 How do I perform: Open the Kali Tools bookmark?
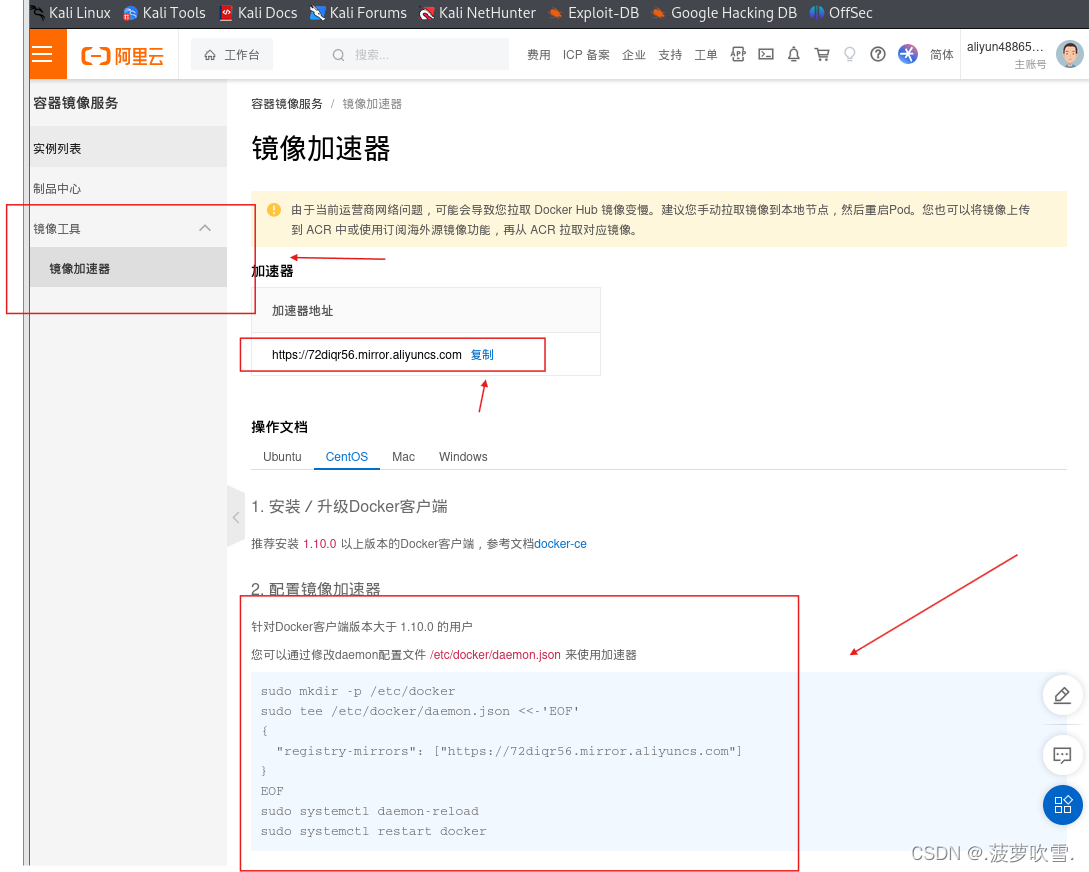point(165,12)
